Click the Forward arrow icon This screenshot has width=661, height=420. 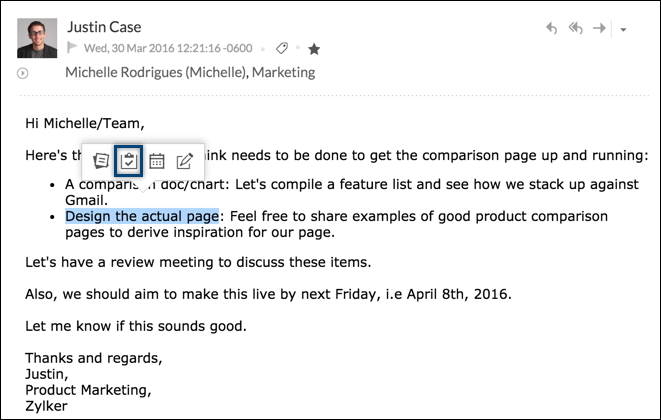point(600,28)
